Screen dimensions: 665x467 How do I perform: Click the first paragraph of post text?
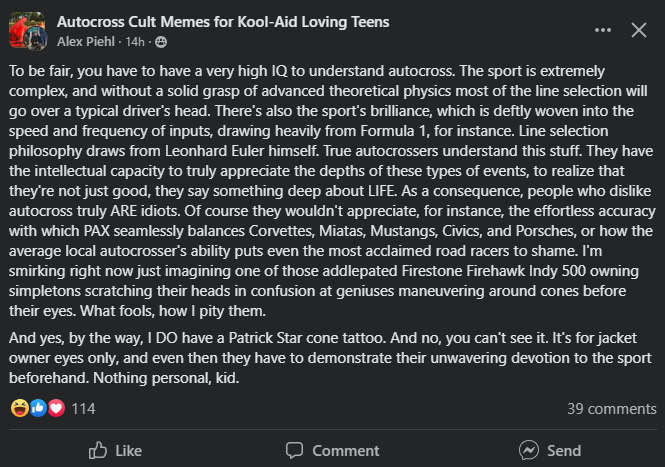pyautogui.click(x=332, y=190)
